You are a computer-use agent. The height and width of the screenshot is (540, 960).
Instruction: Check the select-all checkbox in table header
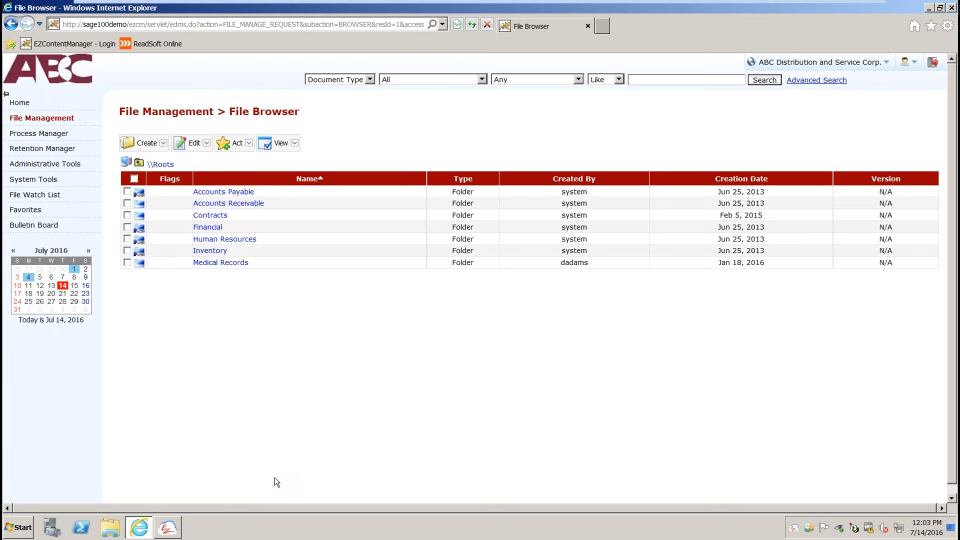tap(134, 179)
